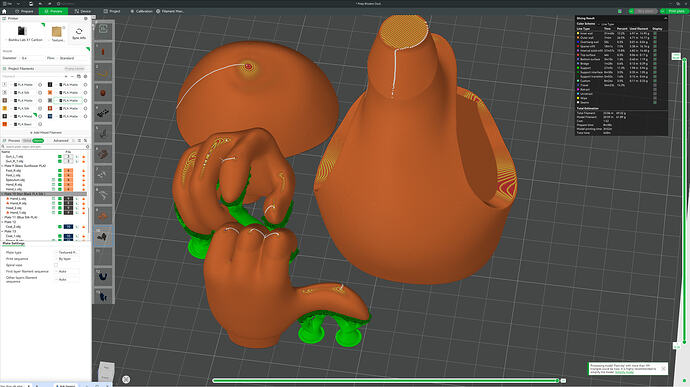The height and width of the screenshot is (387, 690).
Task: Select the blue plate 12 thumbnail
Action: tap(103, 276)
